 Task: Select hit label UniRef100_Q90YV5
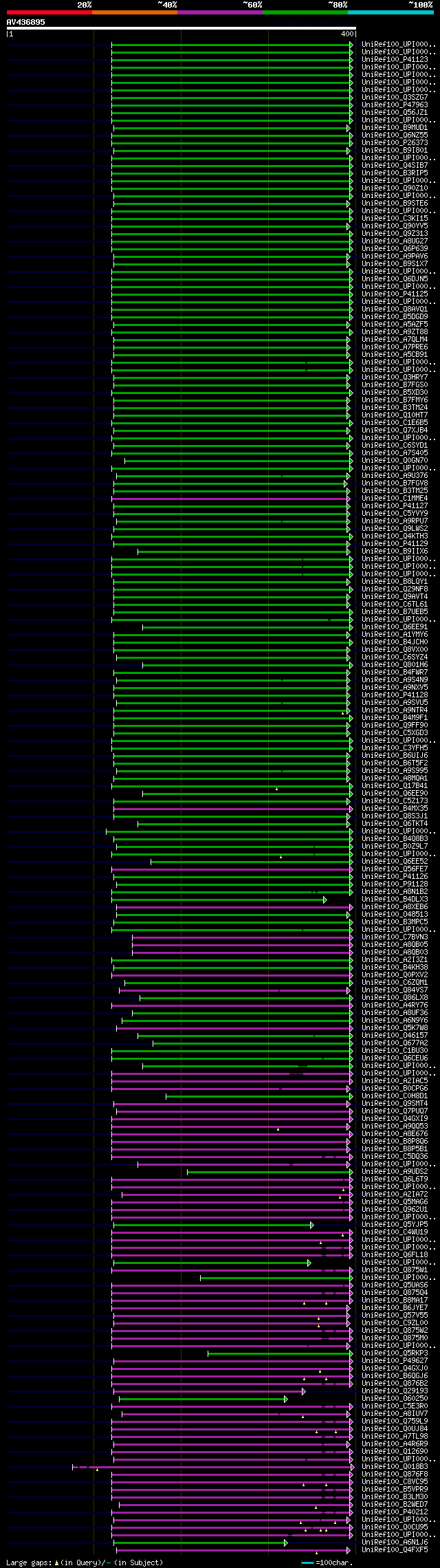click(x=395, y=226)
